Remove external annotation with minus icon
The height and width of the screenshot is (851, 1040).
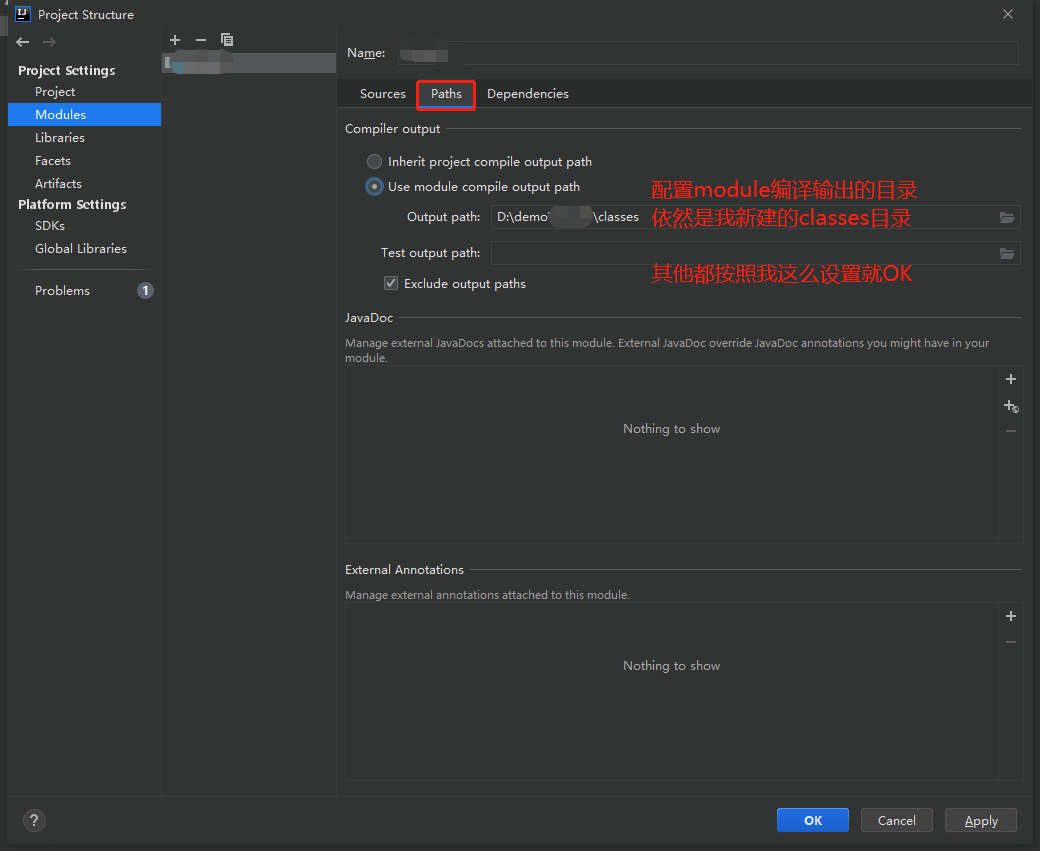[1011, 642]
